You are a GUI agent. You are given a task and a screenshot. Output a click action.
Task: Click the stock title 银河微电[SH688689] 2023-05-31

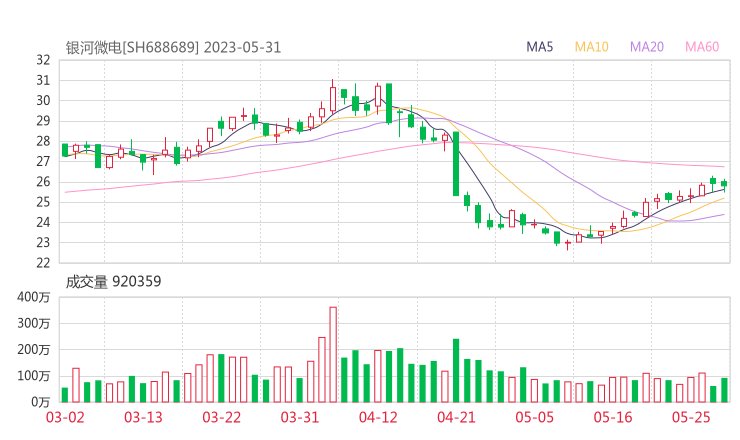coord(173,48)
